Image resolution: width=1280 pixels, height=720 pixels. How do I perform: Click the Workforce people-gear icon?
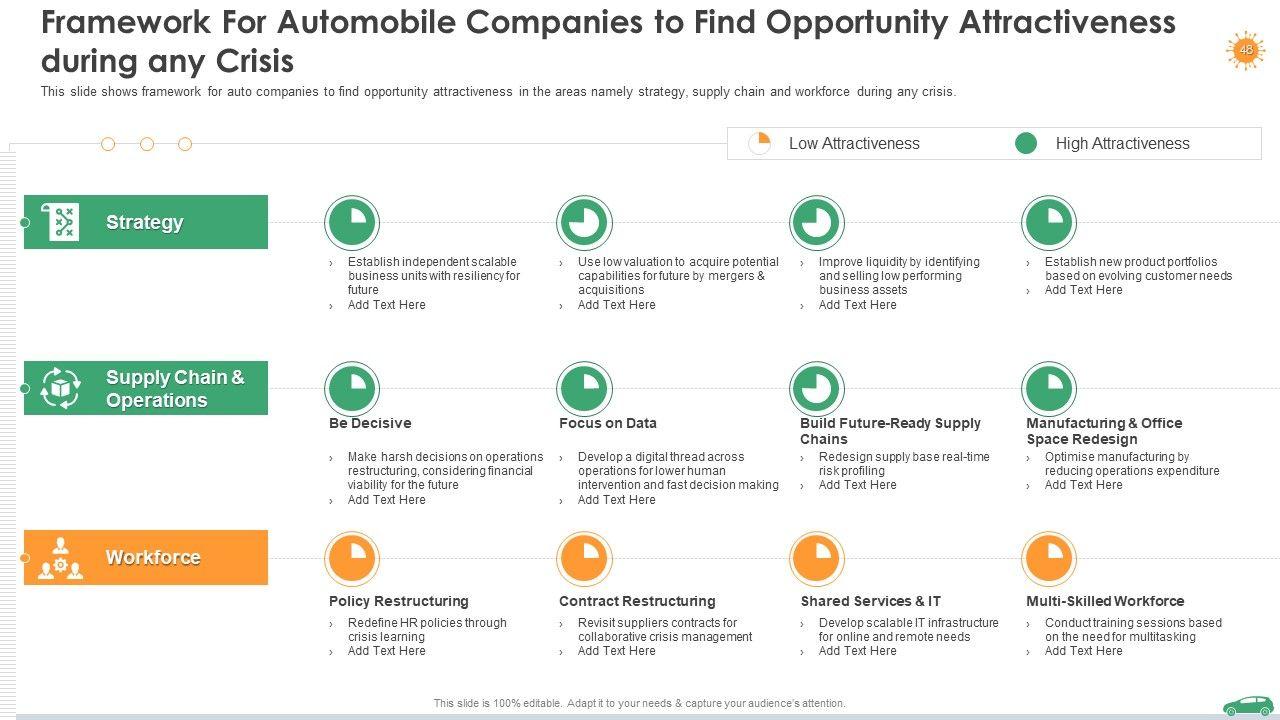pos(61,558)
